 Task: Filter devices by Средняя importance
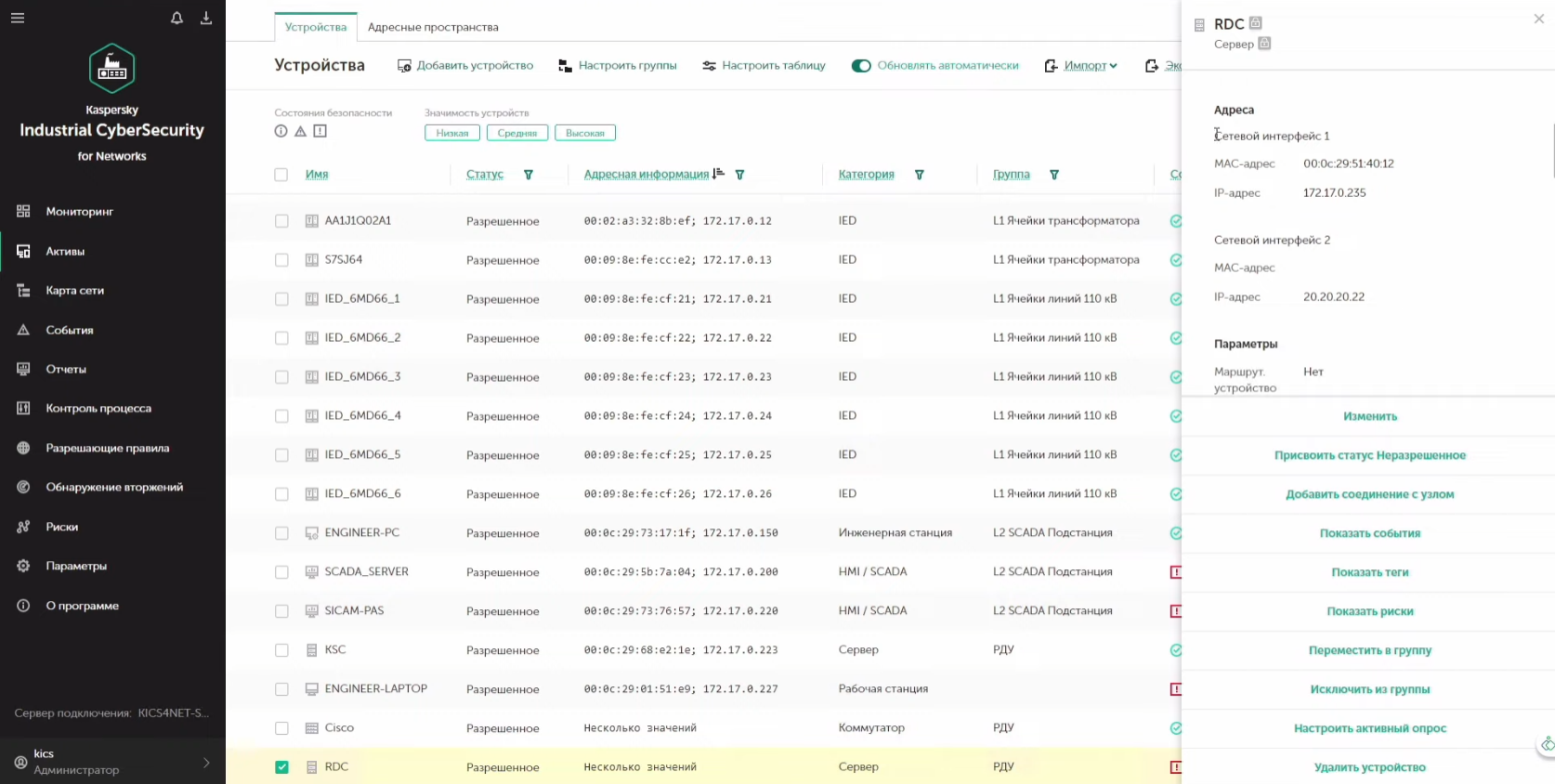(x=517, y=133)
